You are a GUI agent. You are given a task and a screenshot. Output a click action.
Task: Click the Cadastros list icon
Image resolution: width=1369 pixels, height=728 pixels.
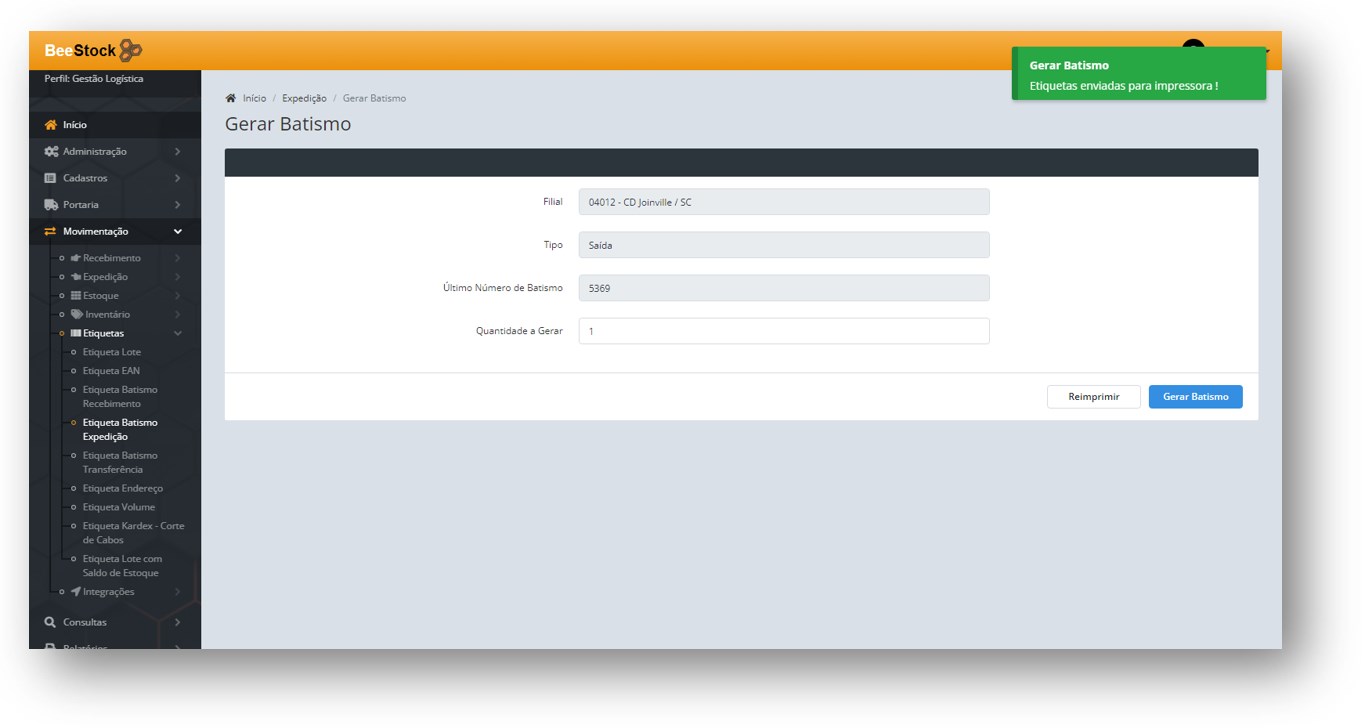tap(51, 178)
